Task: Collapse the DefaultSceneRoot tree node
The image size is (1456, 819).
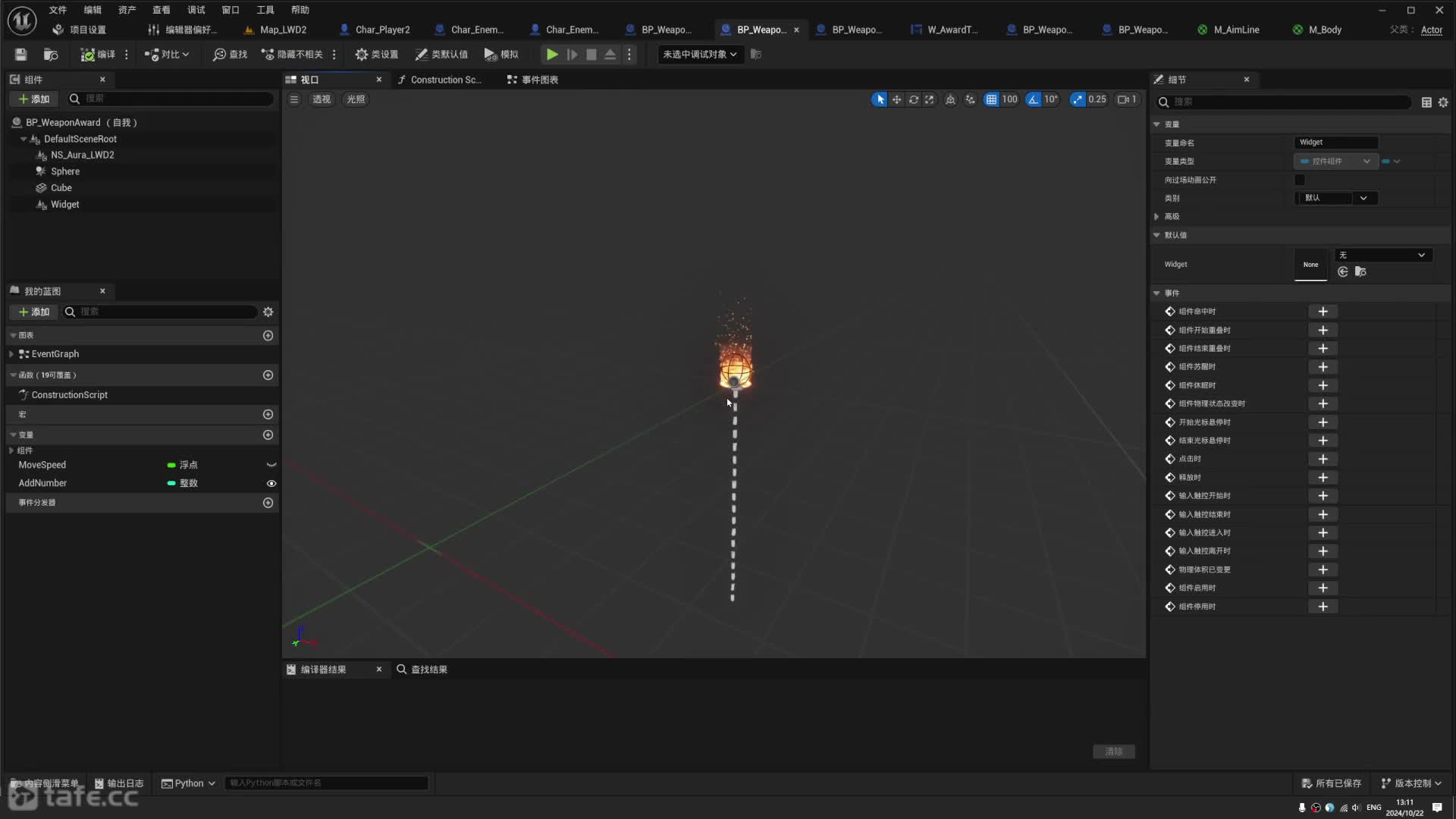Action: [x=24, y=140]
